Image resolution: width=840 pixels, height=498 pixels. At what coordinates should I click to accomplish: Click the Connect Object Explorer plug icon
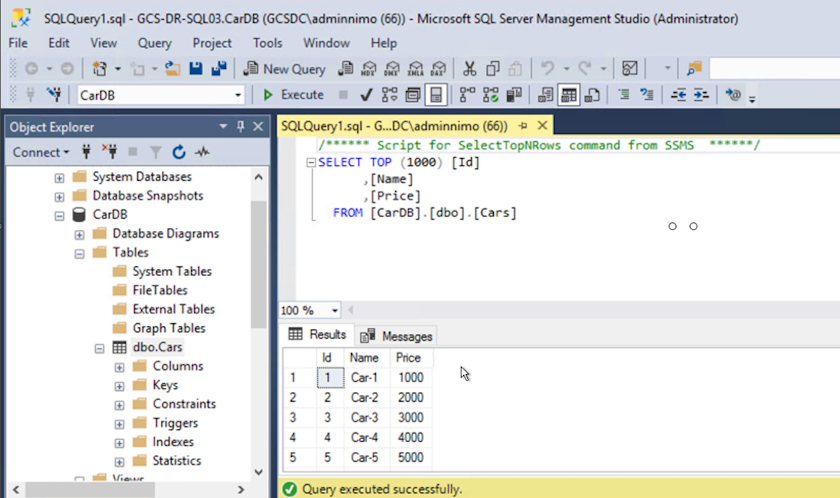[86, 152]
